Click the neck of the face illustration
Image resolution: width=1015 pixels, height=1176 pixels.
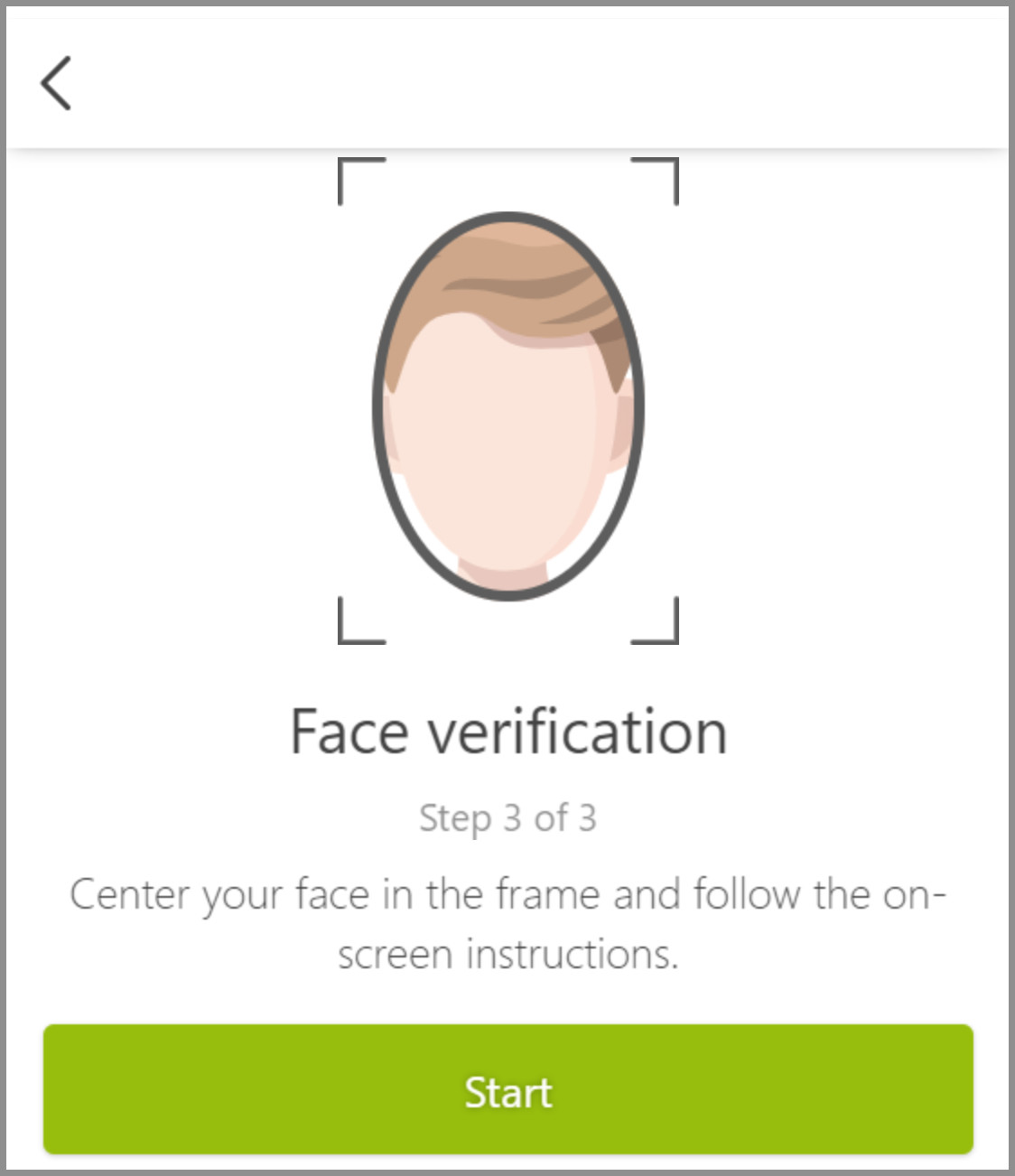503,574
